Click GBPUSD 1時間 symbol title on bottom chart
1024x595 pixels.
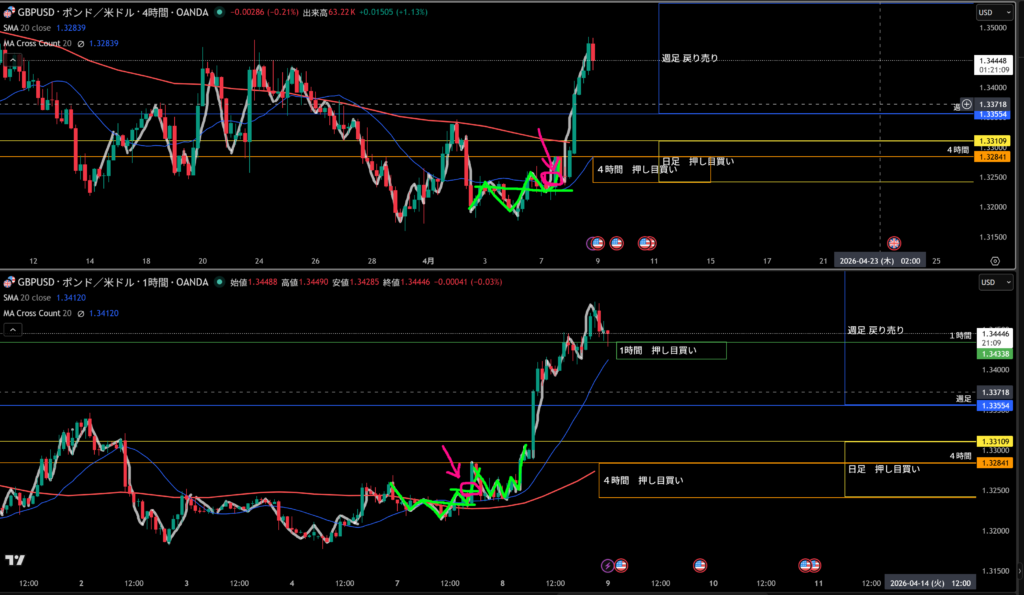[x=110, y=283]
